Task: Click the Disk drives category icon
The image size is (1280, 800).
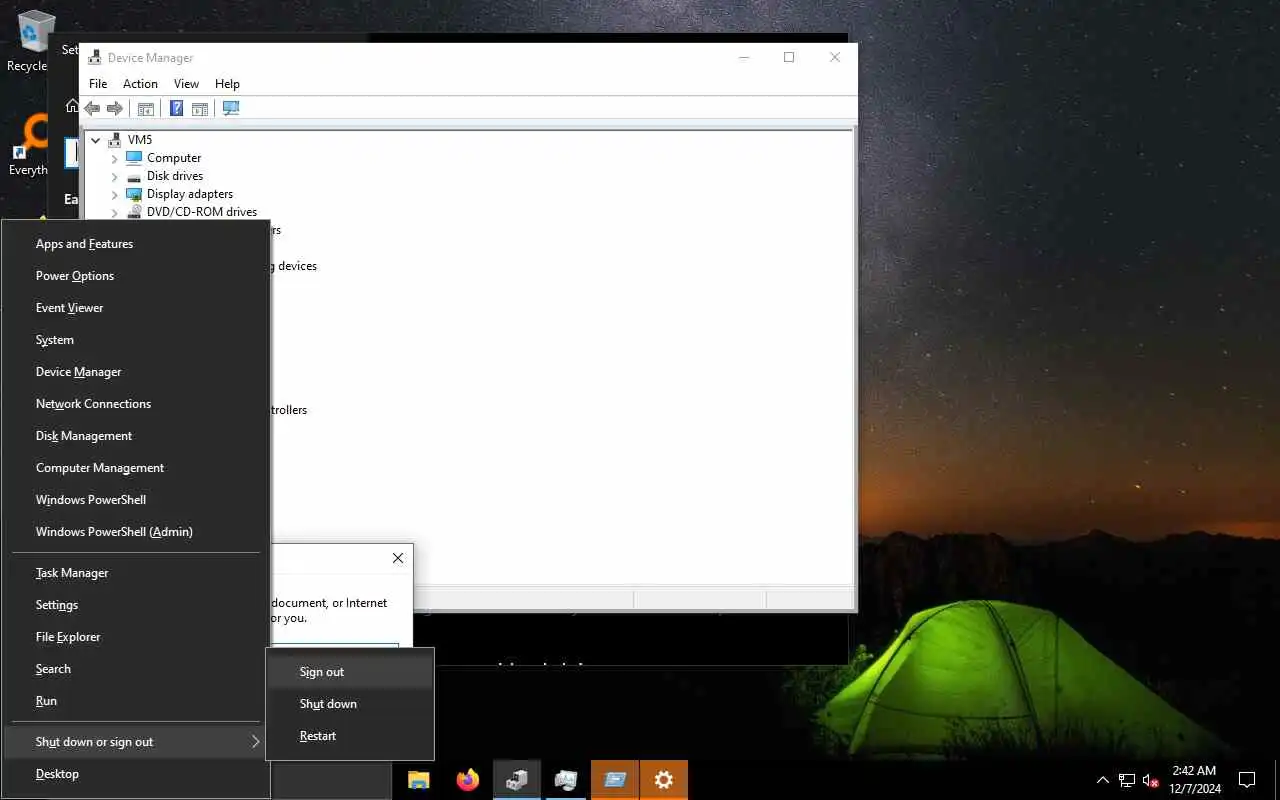Action: tap(134, 176)
